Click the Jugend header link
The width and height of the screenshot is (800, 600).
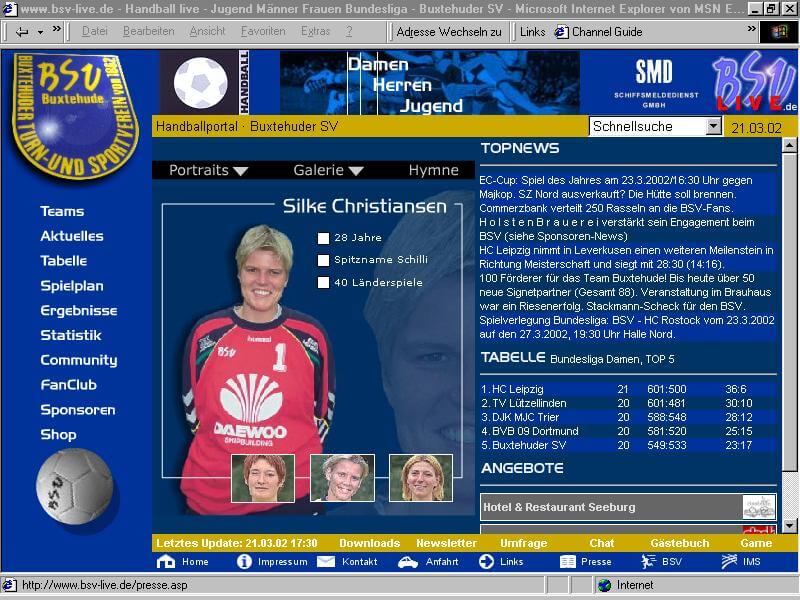(431, 106)
